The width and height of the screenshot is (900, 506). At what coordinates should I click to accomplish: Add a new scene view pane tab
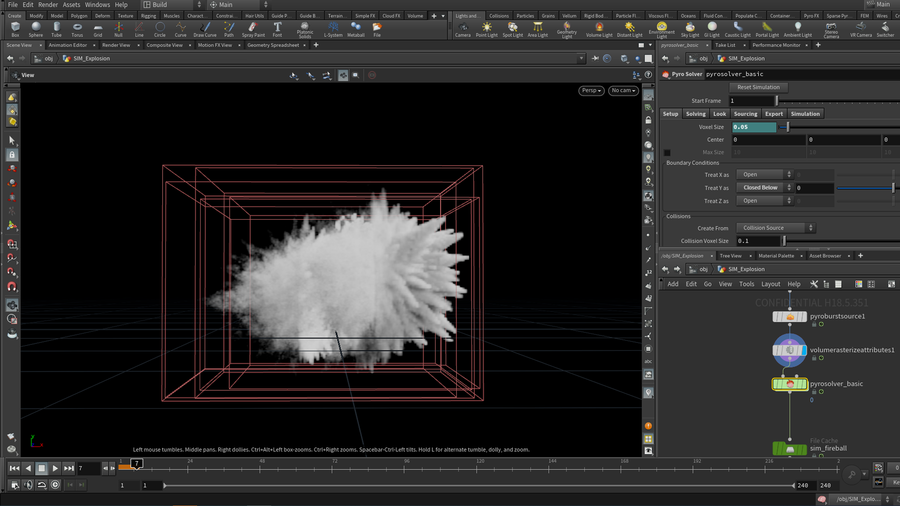pos(316,45)
